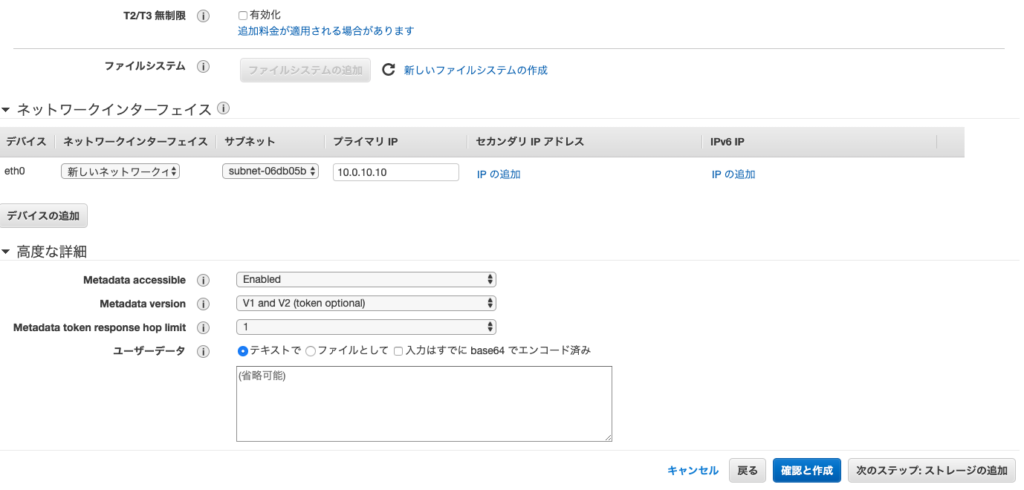This screenshot has height=490, width=1024.
Task: Click the デバイスの追加 button
Action: [45, 216]
